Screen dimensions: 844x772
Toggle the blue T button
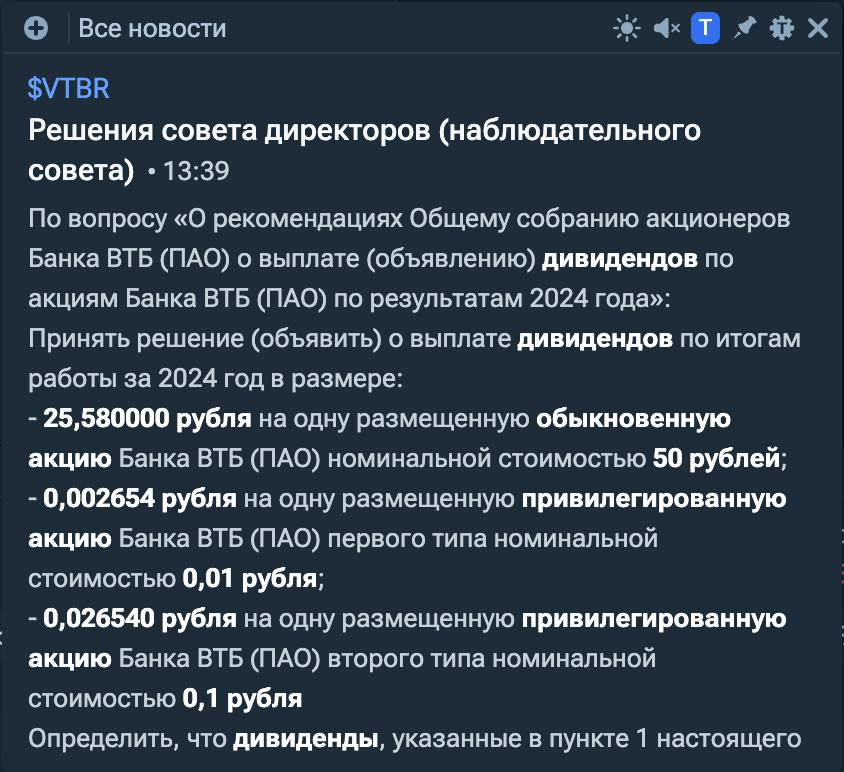point(705,29)
